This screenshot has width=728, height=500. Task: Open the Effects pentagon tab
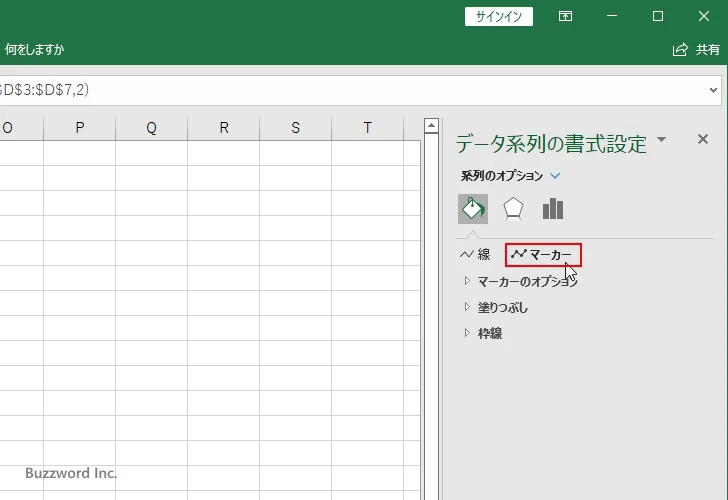513,209
